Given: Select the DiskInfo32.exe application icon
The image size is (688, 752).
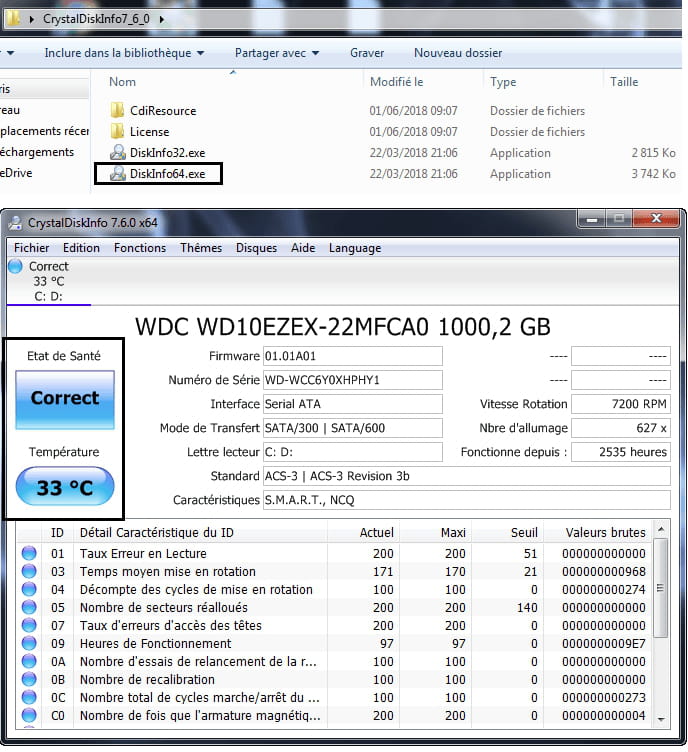Looking at the screenshot, I should tap(118, 153).
